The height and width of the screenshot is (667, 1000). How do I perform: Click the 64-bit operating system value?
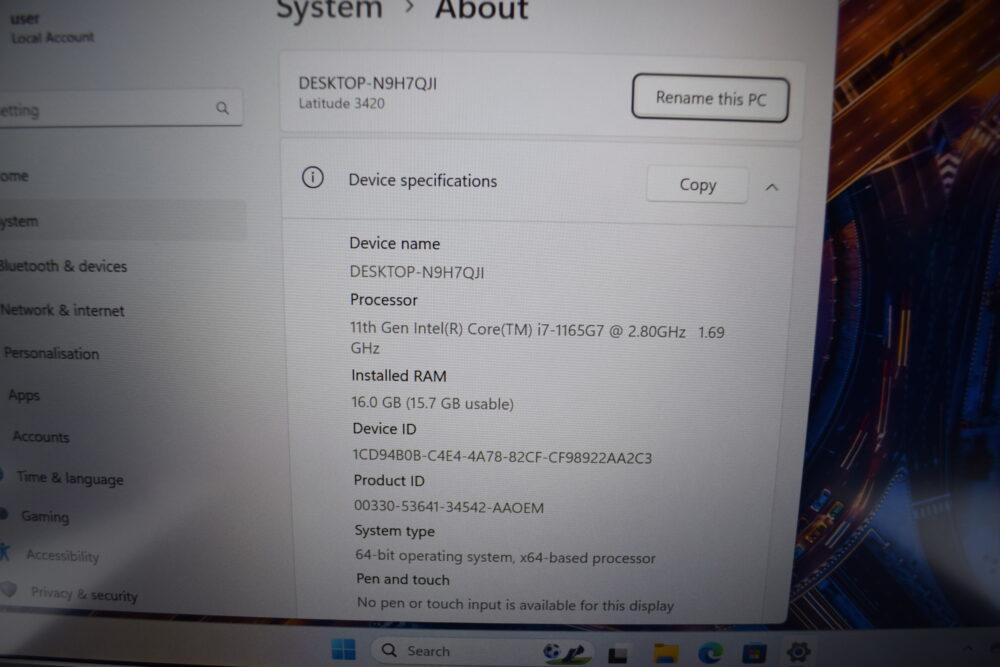[x=505, y=557]
